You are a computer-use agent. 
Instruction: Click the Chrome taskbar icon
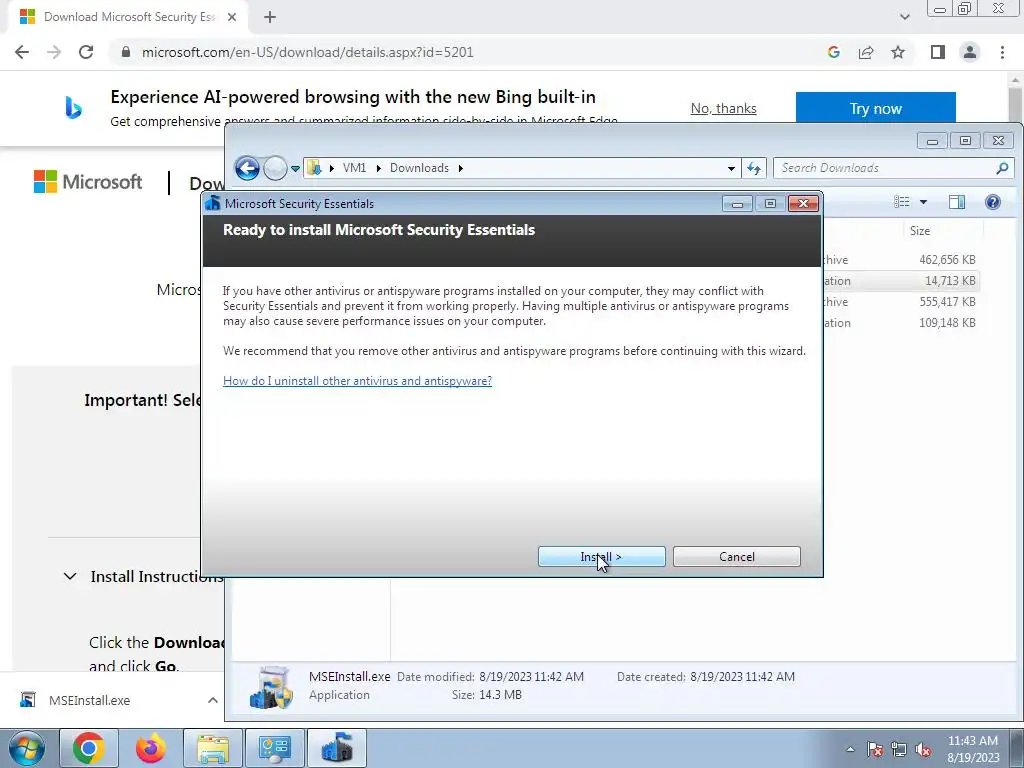89,748
